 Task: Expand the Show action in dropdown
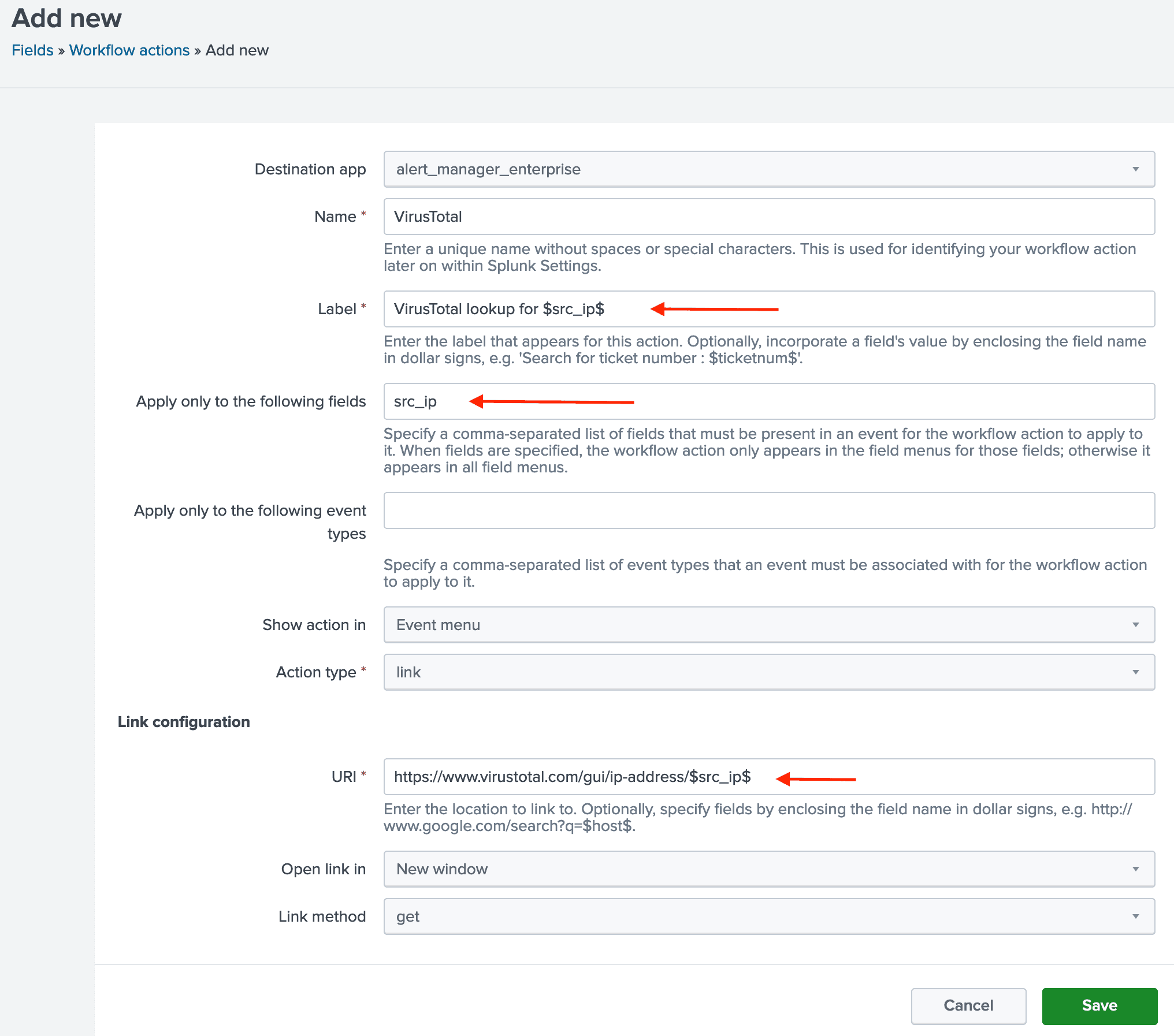tap(768, 625)
